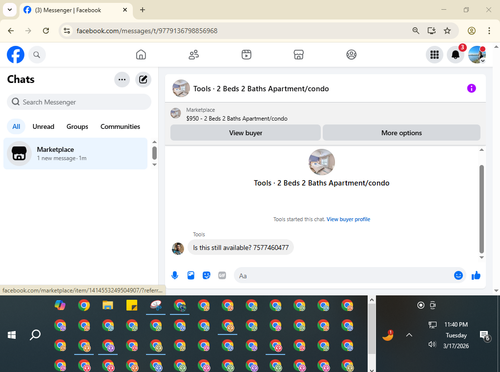Open the Windows Start button
The image size is (500, 372).
click(12, 335)
